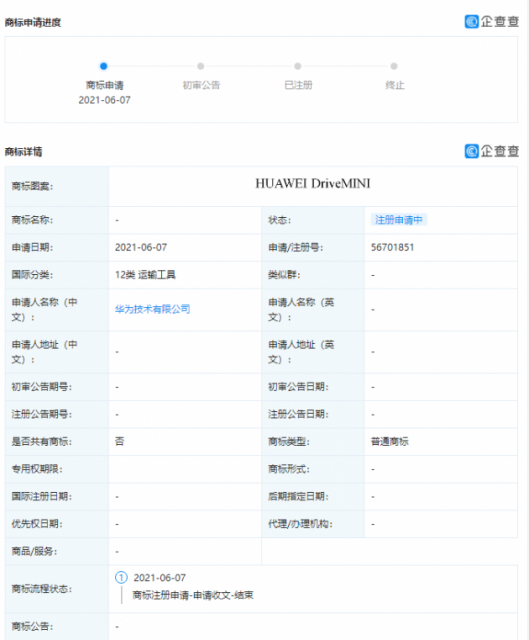Screen dimensions: 529x640
Task: Click the 12类 运输工具 classification value
Action: pyautogui.click(x=145, y=275)
